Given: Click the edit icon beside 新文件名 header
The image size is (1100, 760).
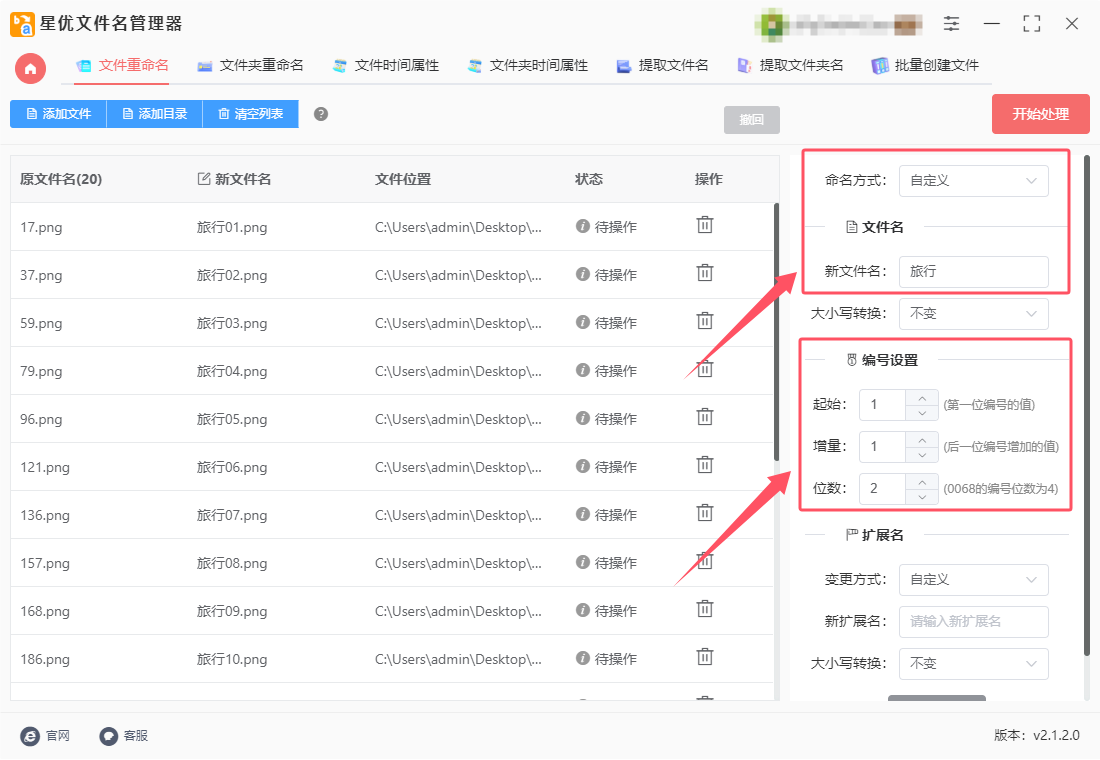Looking at the screenshot, I should (x=204, y=179).
